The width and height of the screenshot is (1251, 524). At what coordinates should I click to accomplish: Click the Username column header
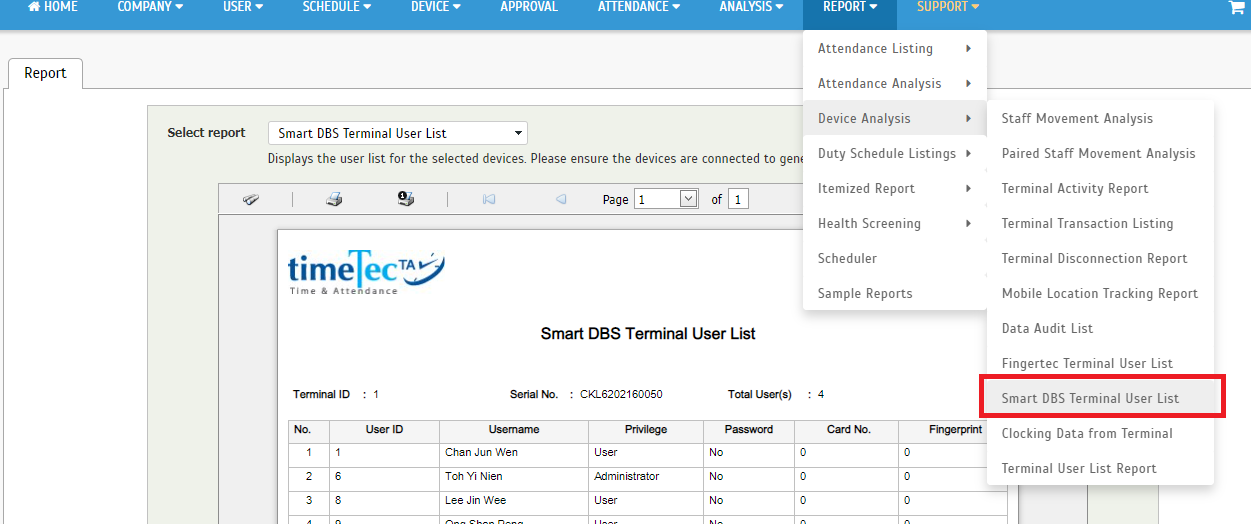[514, 429]
